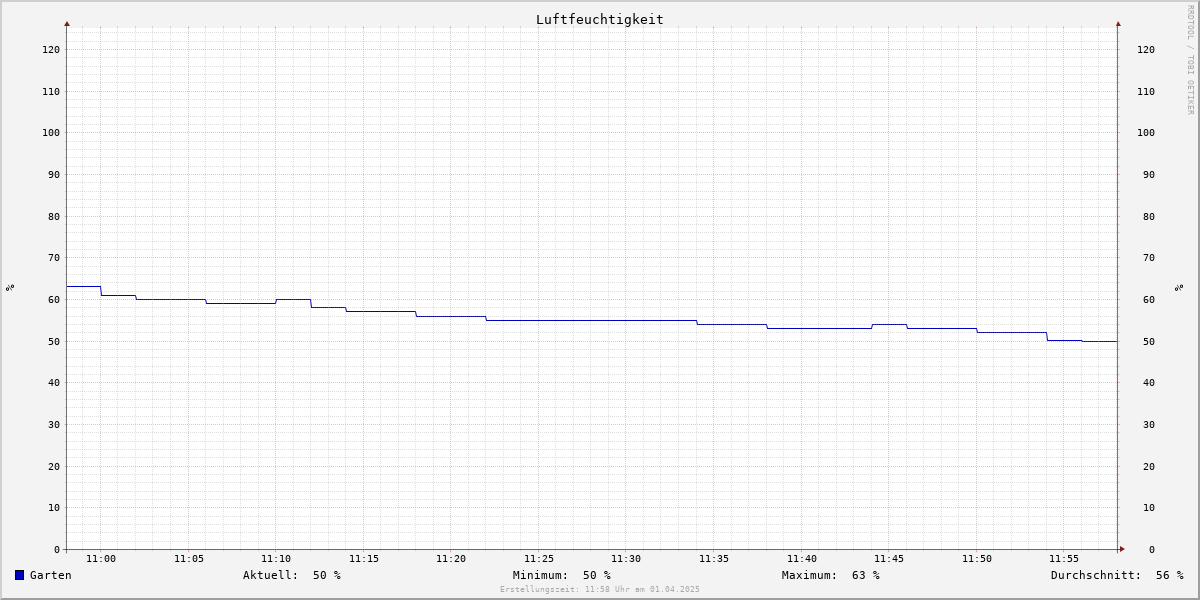Click the % unit label beside the right axis
The image size is (1200, 600).
point(1179,287)
